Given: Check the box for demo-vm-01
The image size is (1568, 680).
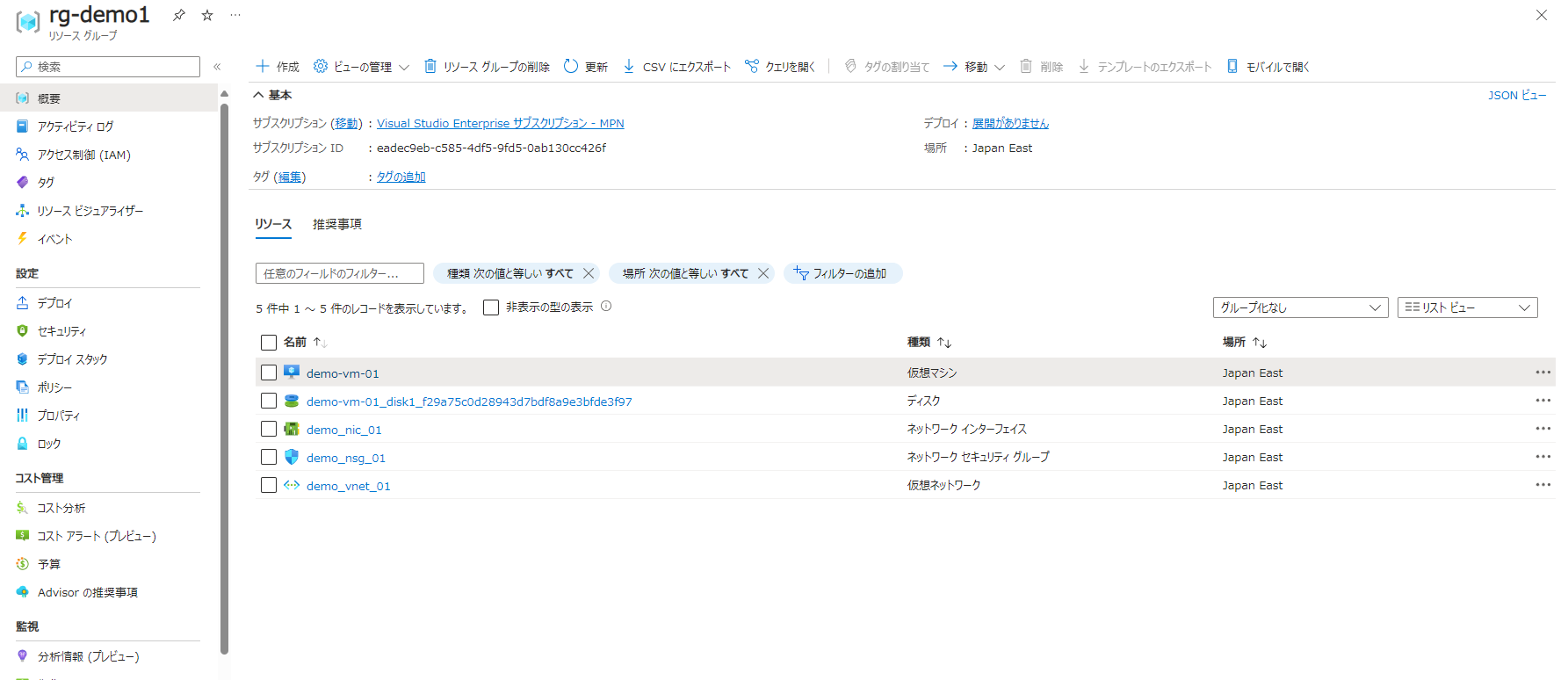Looking at the screenshot, I should (x=269, y=373).
